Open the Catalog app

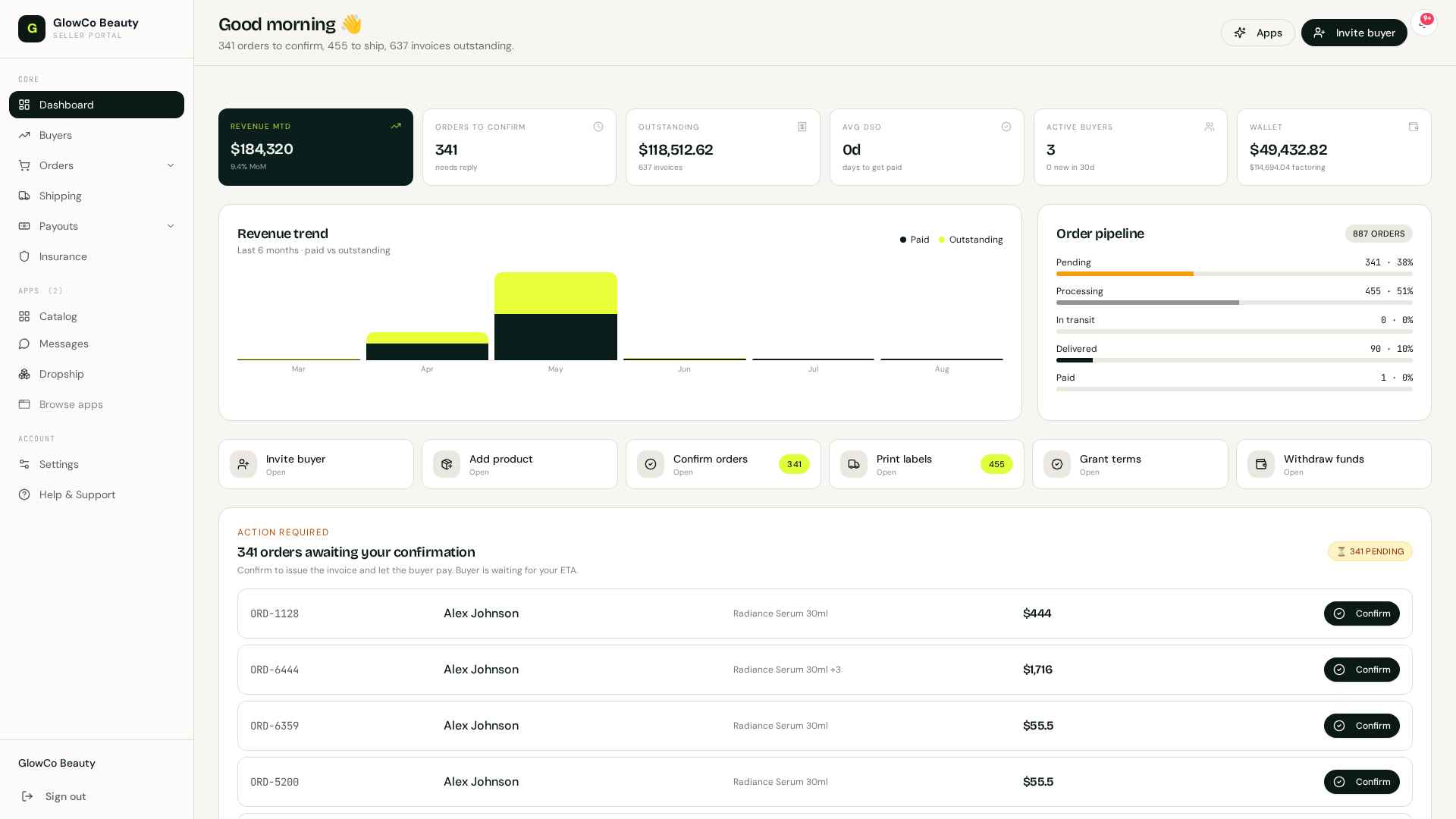[96, 316]
